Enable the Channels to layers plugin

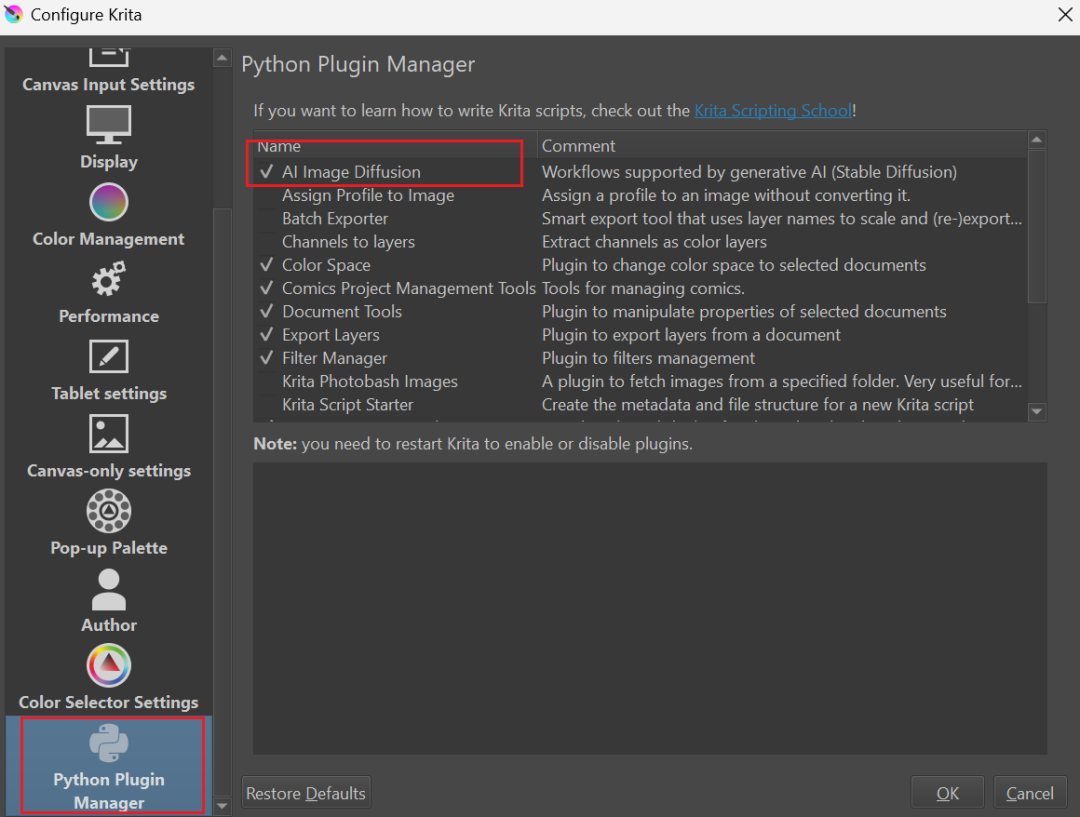click(267, 242)
